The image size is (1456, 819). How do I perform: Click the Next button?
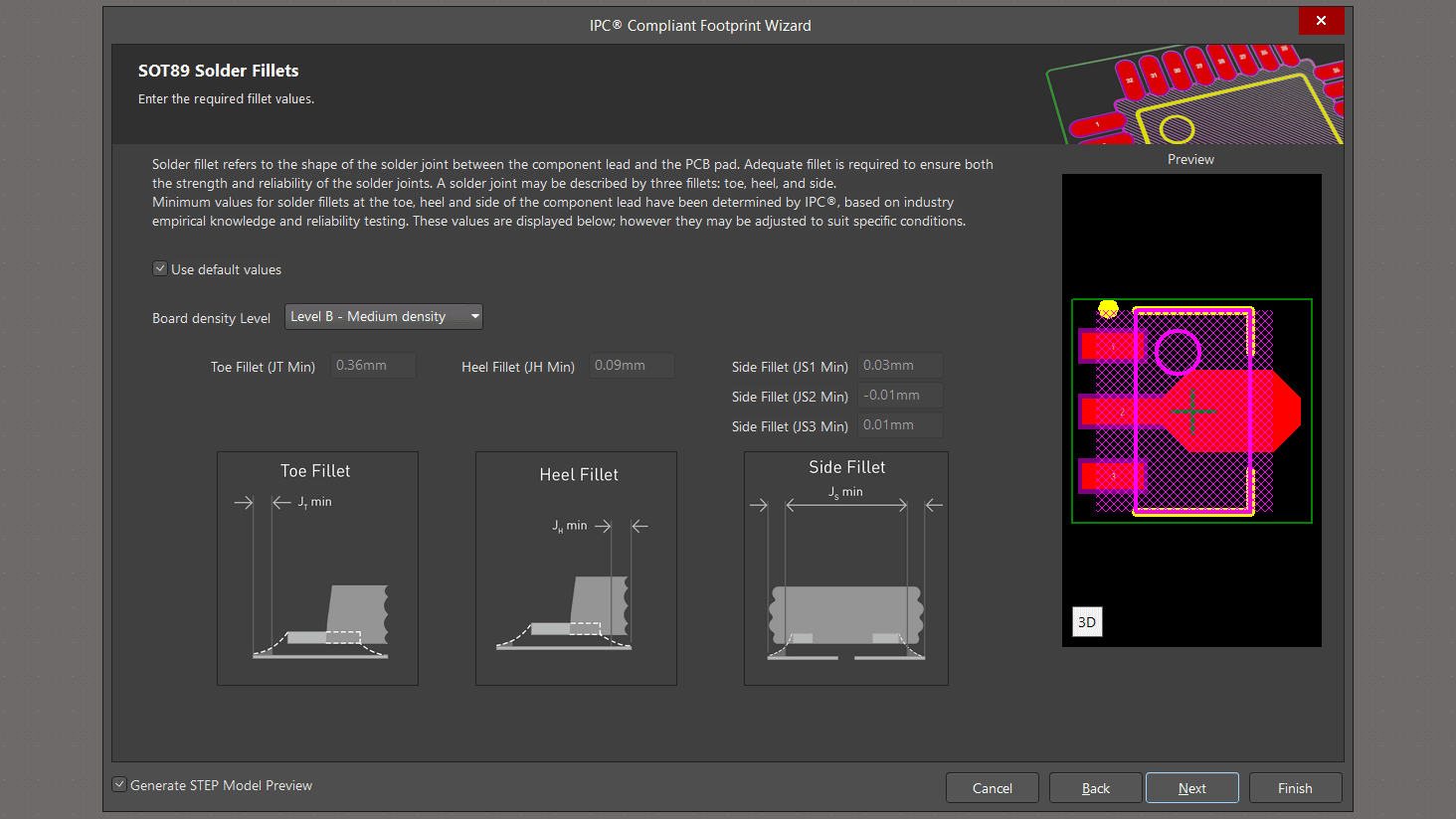pyautogui.click(x=1191, y=787)
